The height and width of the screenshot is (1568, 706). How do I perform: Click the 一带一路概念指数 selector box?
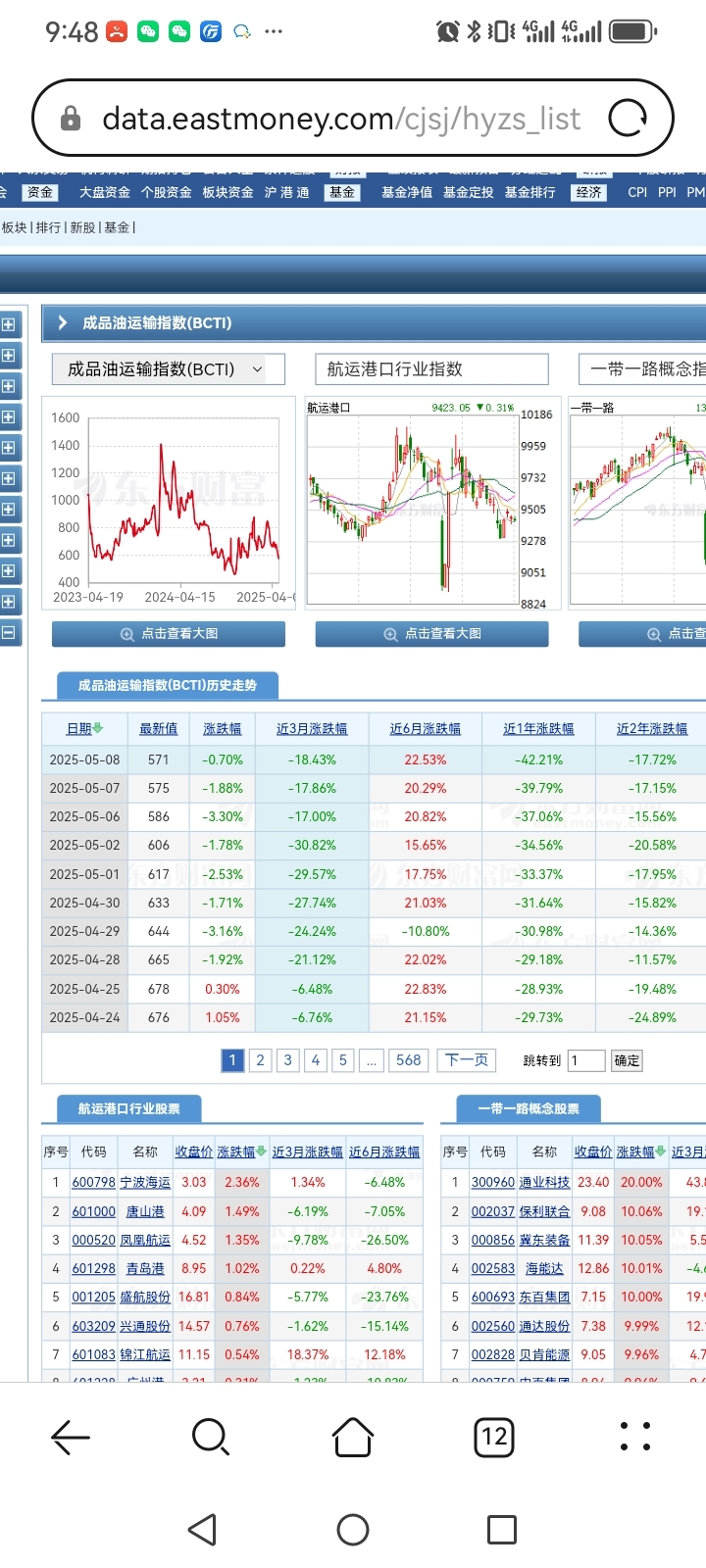642,369
